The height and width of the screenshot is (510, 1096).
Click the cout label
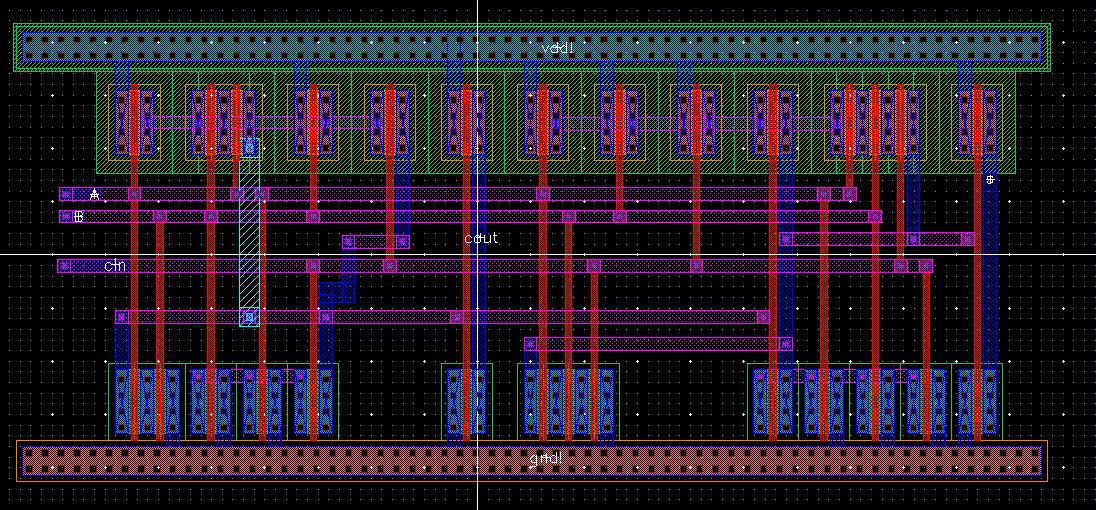click(x=482, y=238)
